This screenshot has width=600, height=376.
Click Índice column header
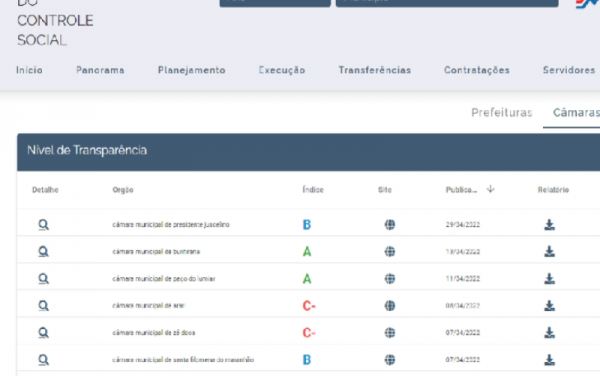pyautogui.click(x=313, y=190)
